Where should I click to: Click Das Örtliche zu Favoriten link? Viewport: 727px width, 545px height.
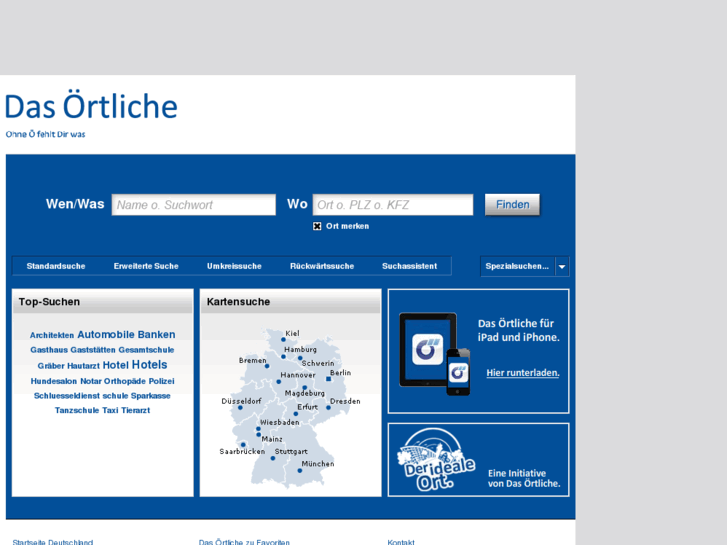point(244,542)
